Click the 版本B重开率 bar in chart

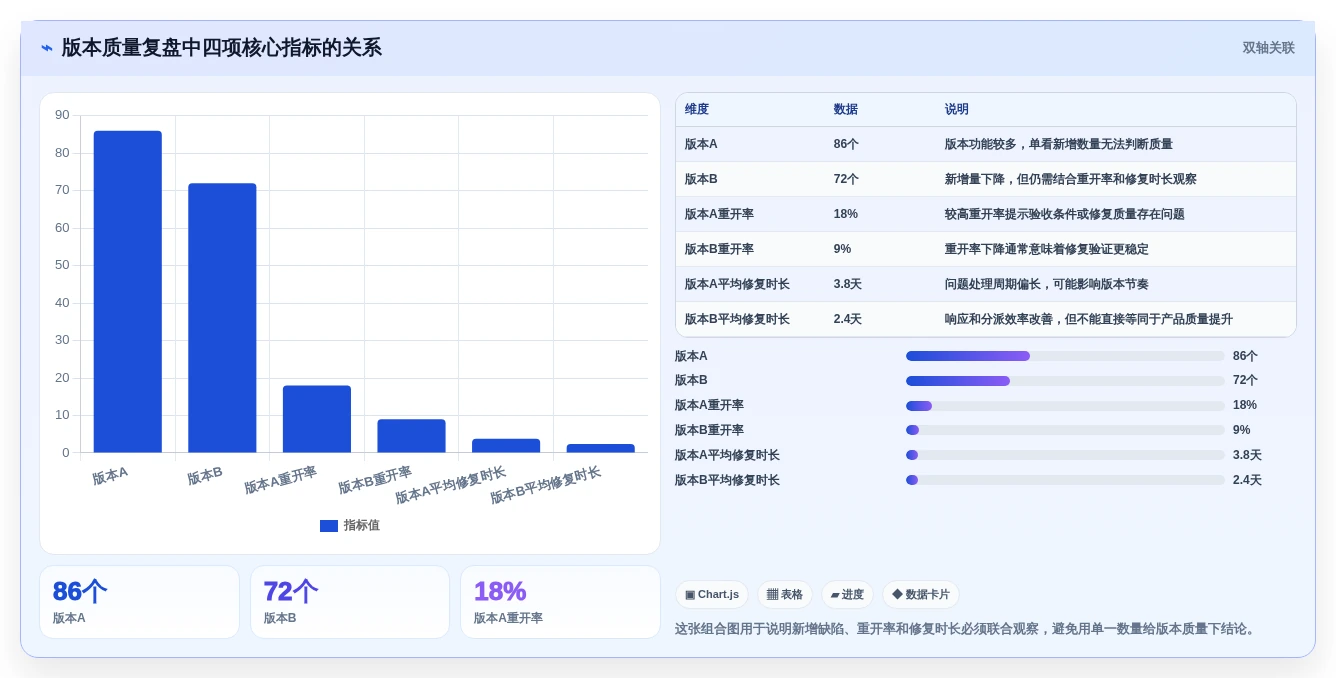[x=411, y=436]
